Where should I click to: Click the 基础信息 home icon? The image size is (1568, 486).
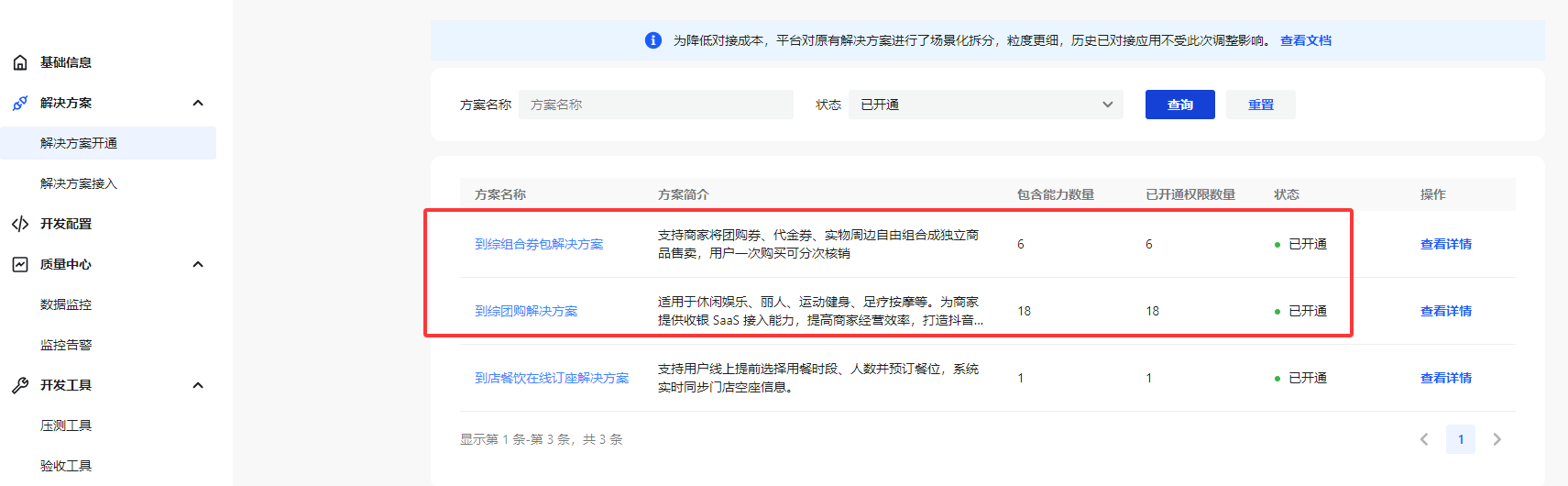[x=20, y=62]
